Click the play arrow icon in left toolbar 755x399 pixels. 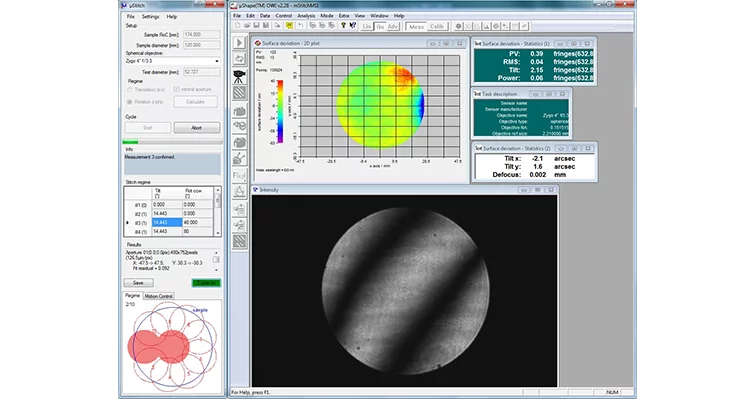(x=239, y=43)
